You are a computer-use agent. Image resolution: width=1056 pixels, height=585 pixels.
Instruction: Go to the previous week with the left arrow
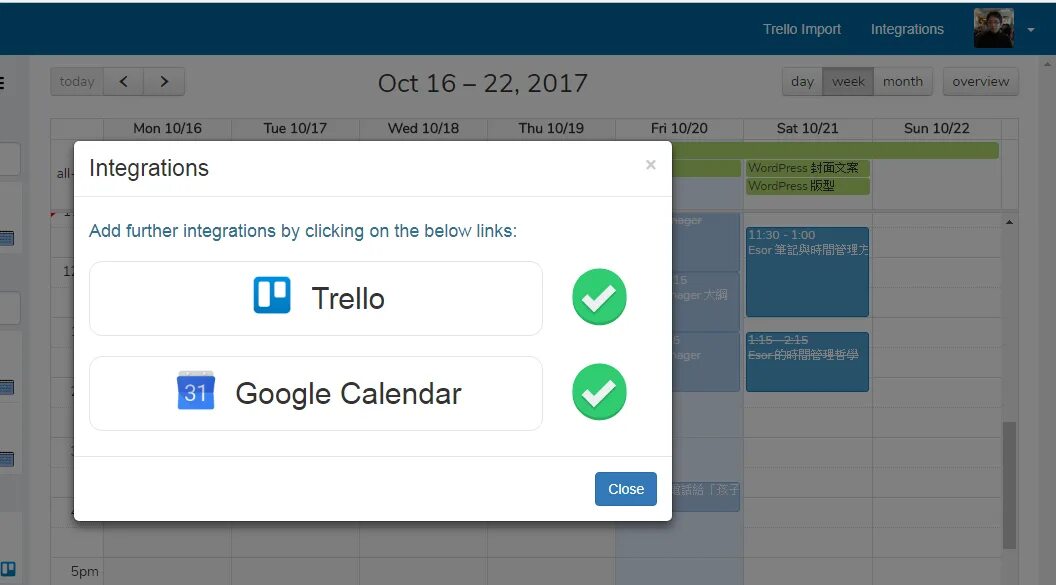[x=124, y=82]
